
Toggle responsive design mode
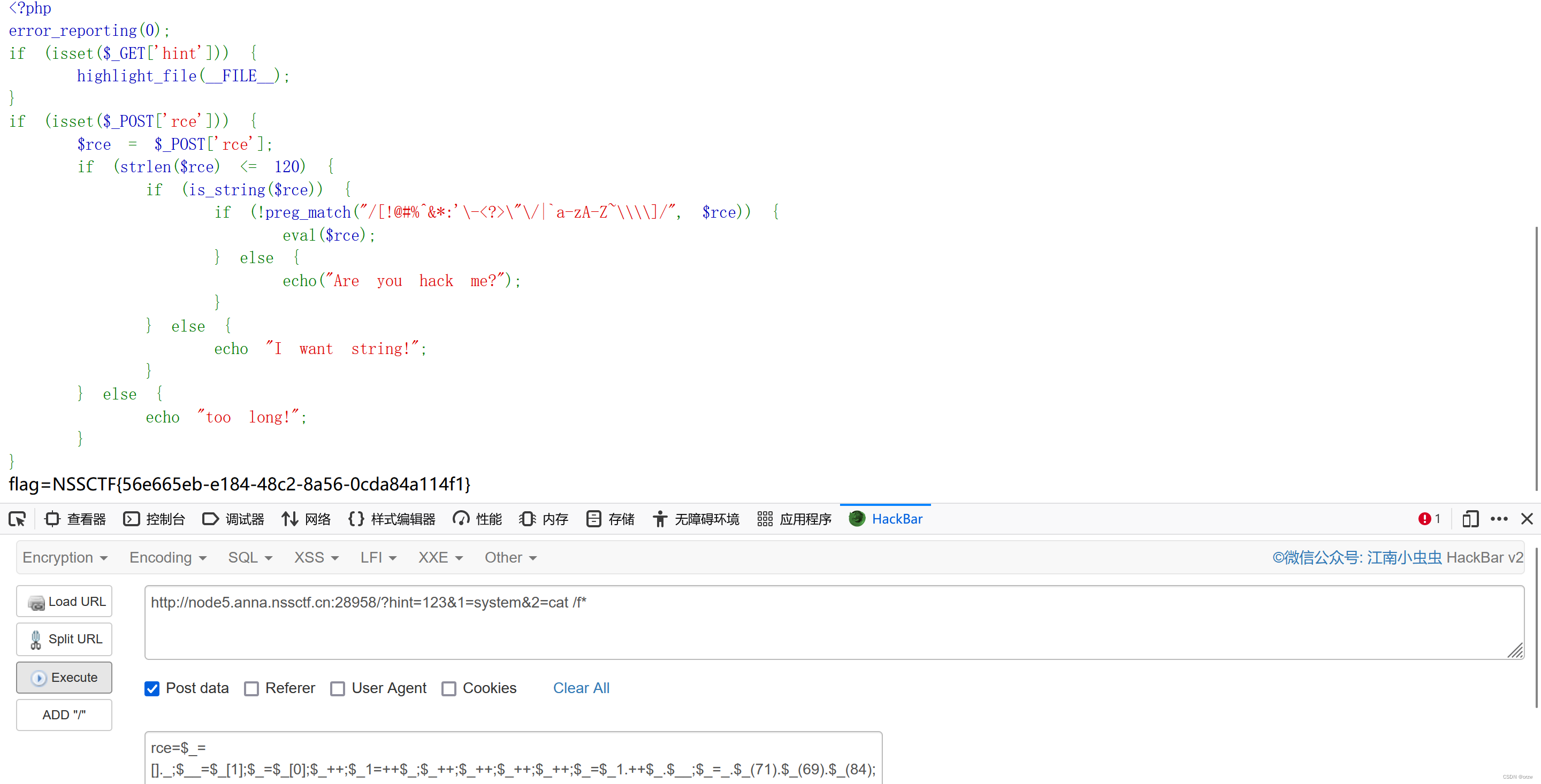tap(1470, 519)
